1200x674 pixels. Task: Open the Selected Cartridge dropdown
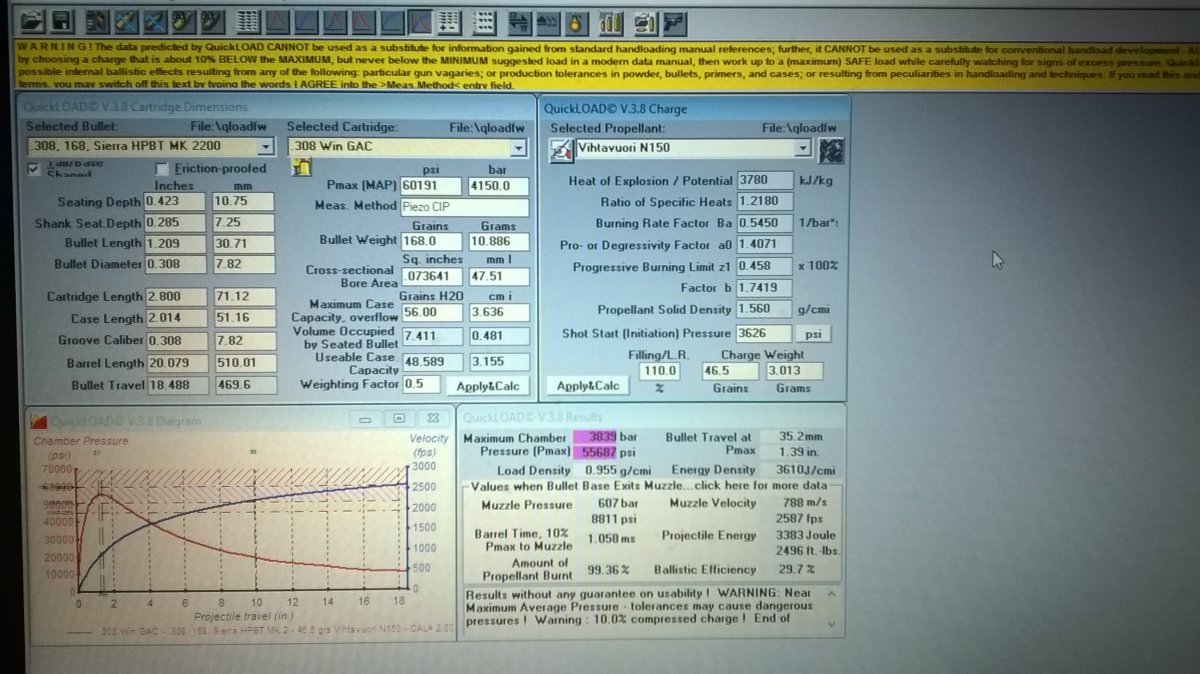[x=518, y=147]
